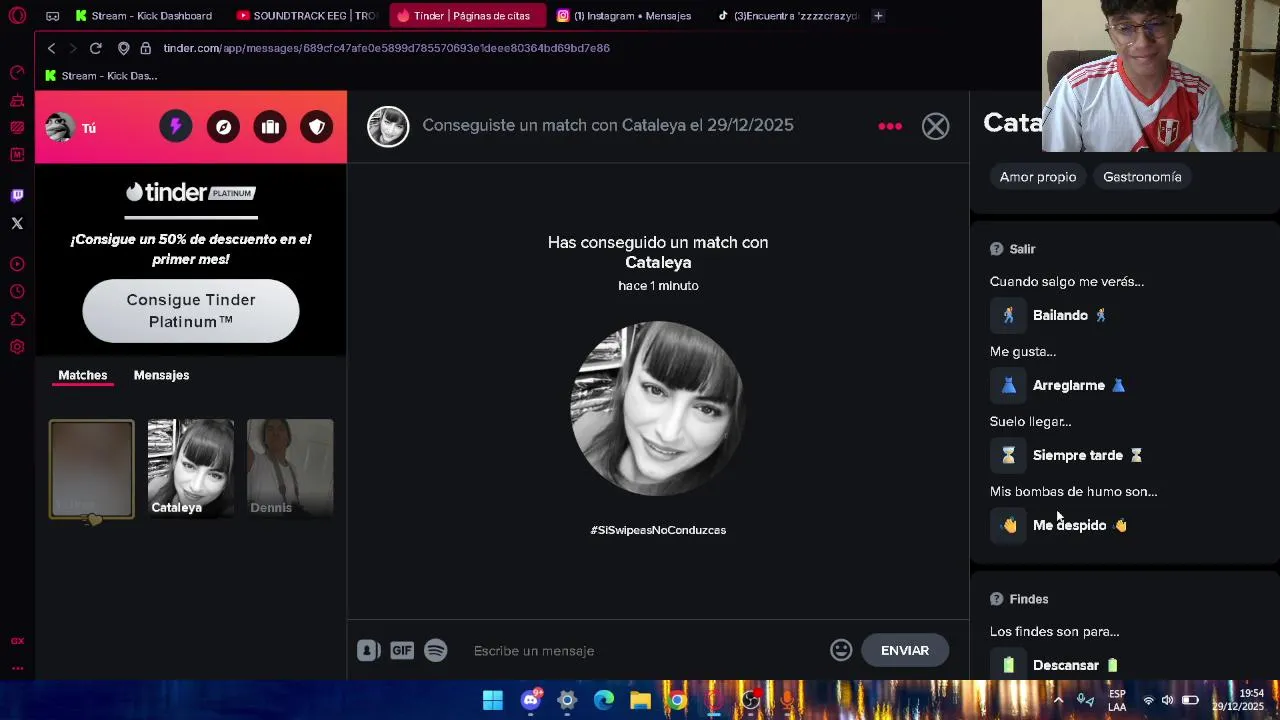Viewport: 1280px width, 720px height.
Task: Select the Tinder Páginas de citas tab
Action: click(x=467, y=16)
